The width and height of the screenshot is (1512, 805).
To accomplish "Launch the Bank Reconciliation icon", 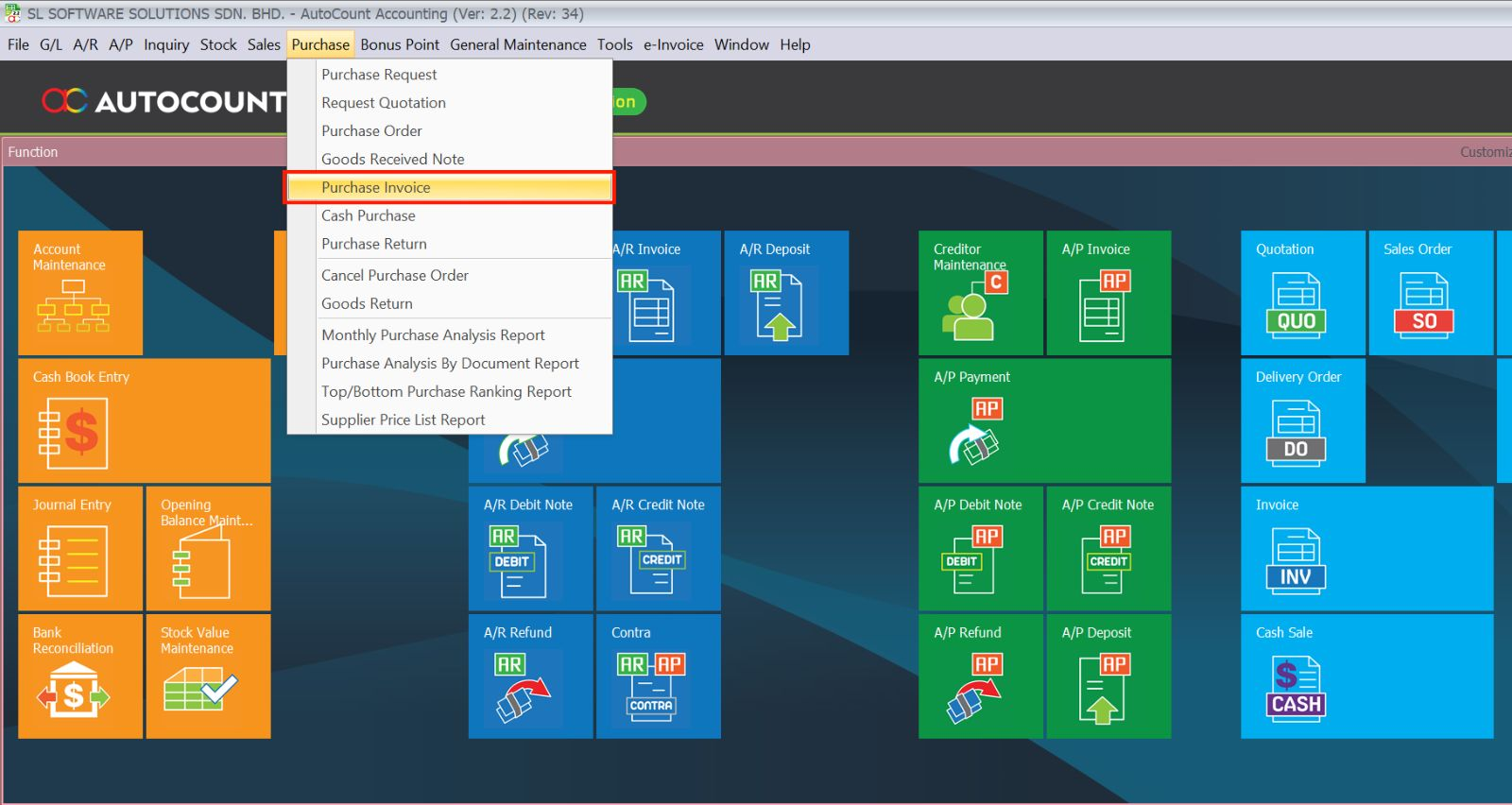I will point(74,689).
